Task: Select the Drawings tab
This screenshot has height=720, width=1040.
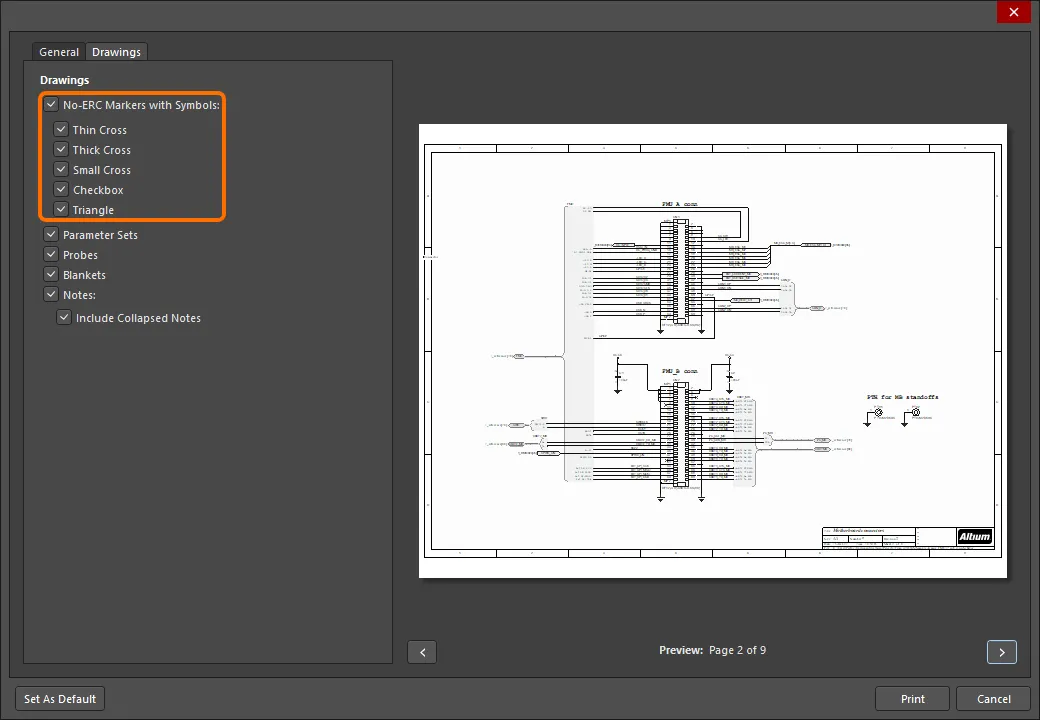Action: click(116, 52)
